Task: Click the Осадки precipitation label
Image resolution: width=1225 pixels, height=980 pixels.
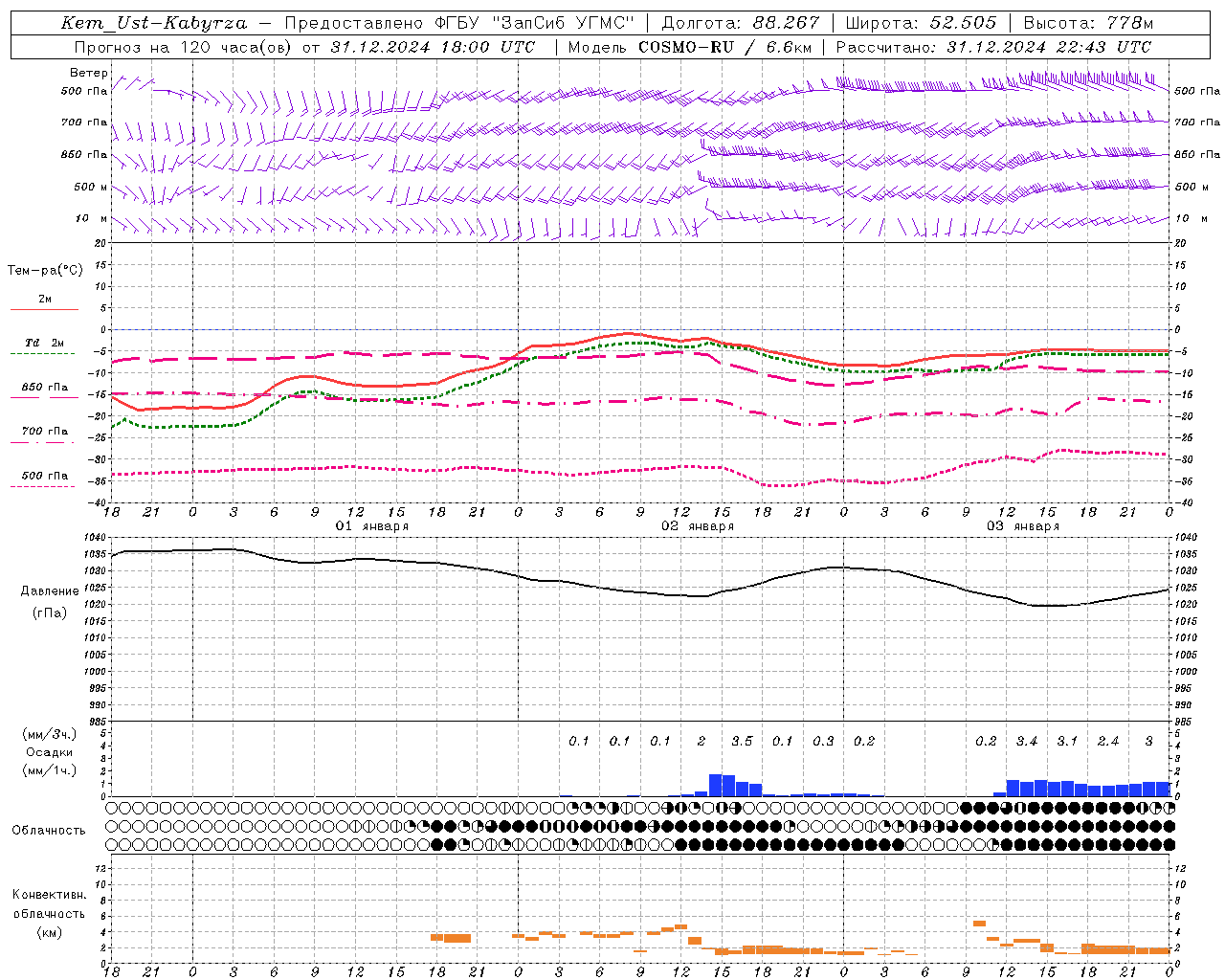Action: [x=50, y=752]
